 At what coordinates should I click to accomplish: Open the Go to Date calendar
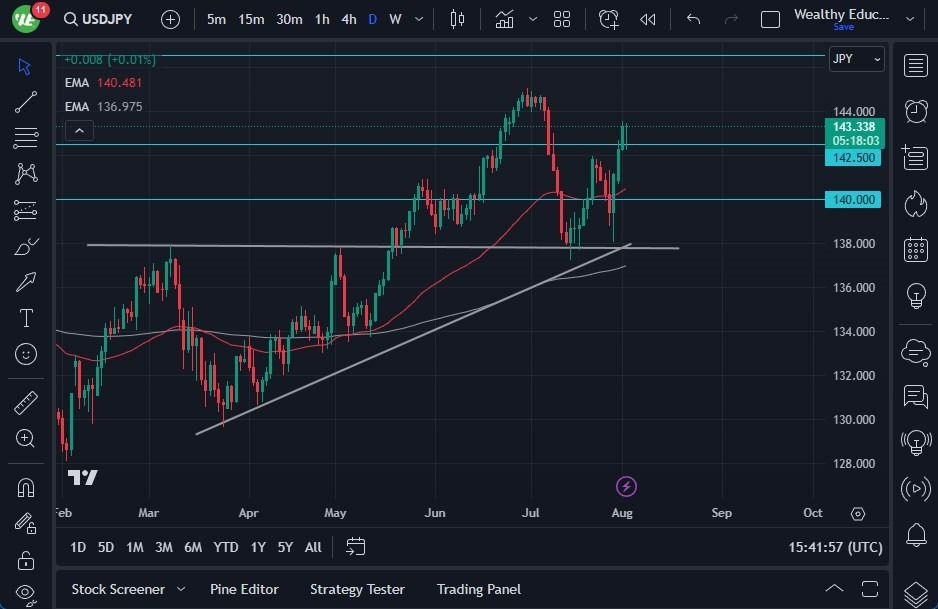tap(355, 546)
